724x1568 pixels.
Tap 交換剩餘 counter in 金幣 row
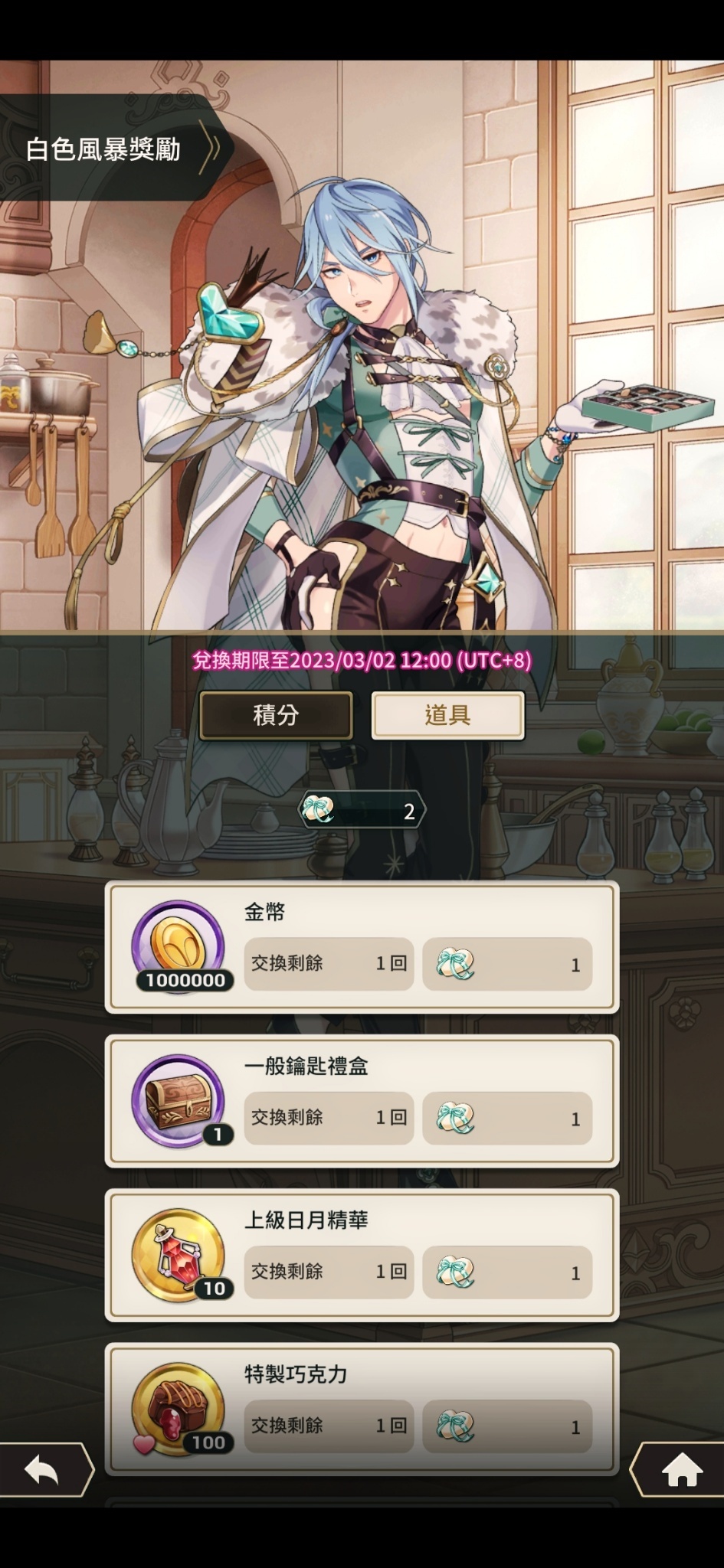click(x=329, y=964)
